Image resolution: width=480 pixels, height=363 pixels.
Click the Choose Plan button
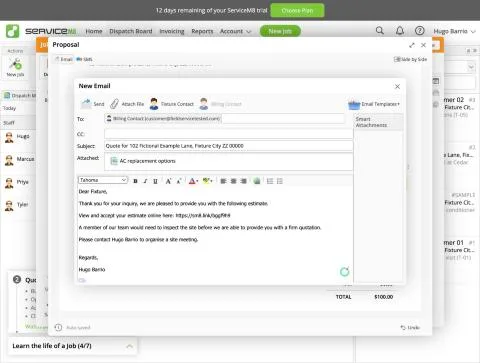297,10
